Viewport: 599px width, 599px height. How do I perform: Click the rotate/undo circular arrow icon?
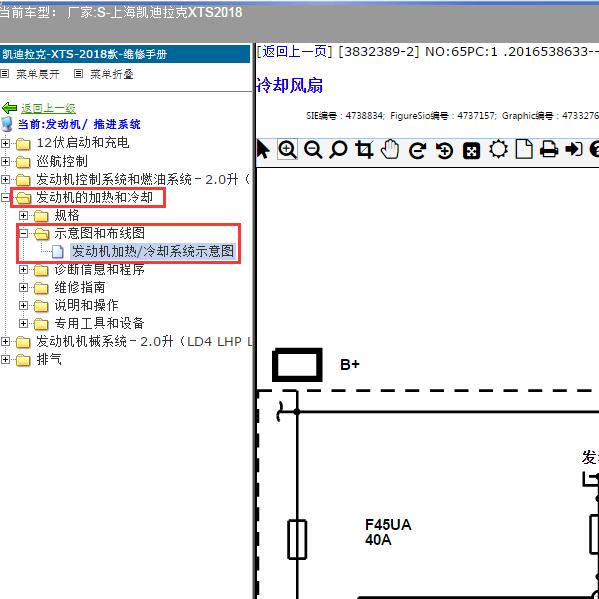point(417,150)
